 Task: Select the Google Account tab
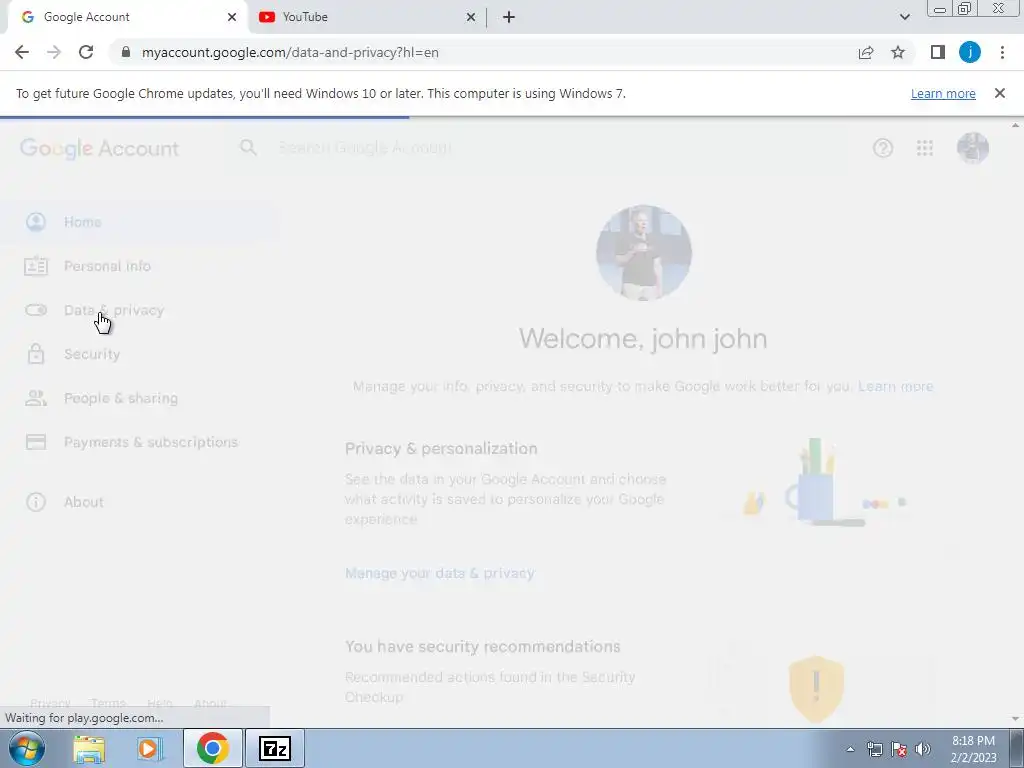(x=127, y=17)
